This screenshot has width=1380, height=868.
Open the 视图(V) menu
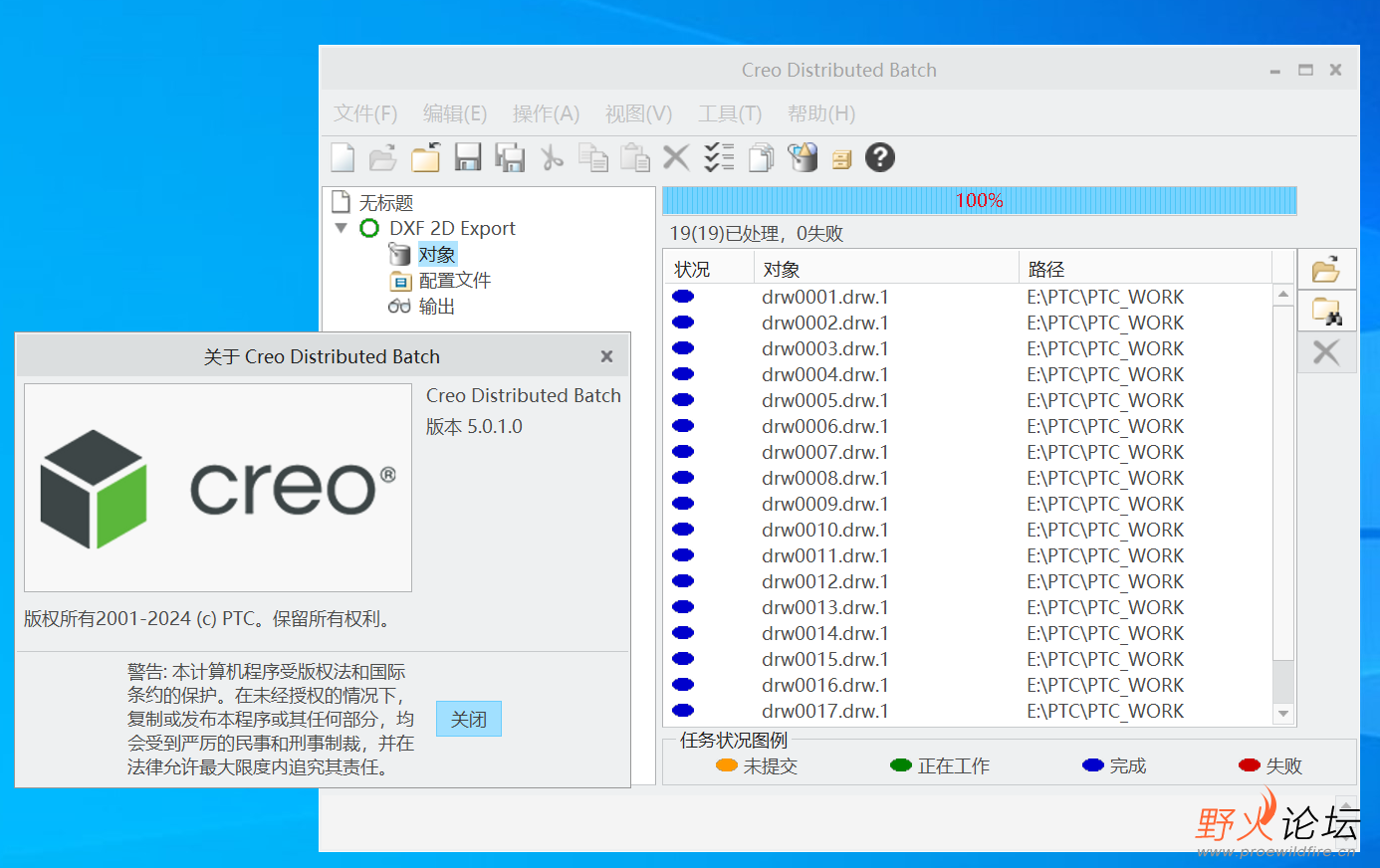click(x=638, y=113)
